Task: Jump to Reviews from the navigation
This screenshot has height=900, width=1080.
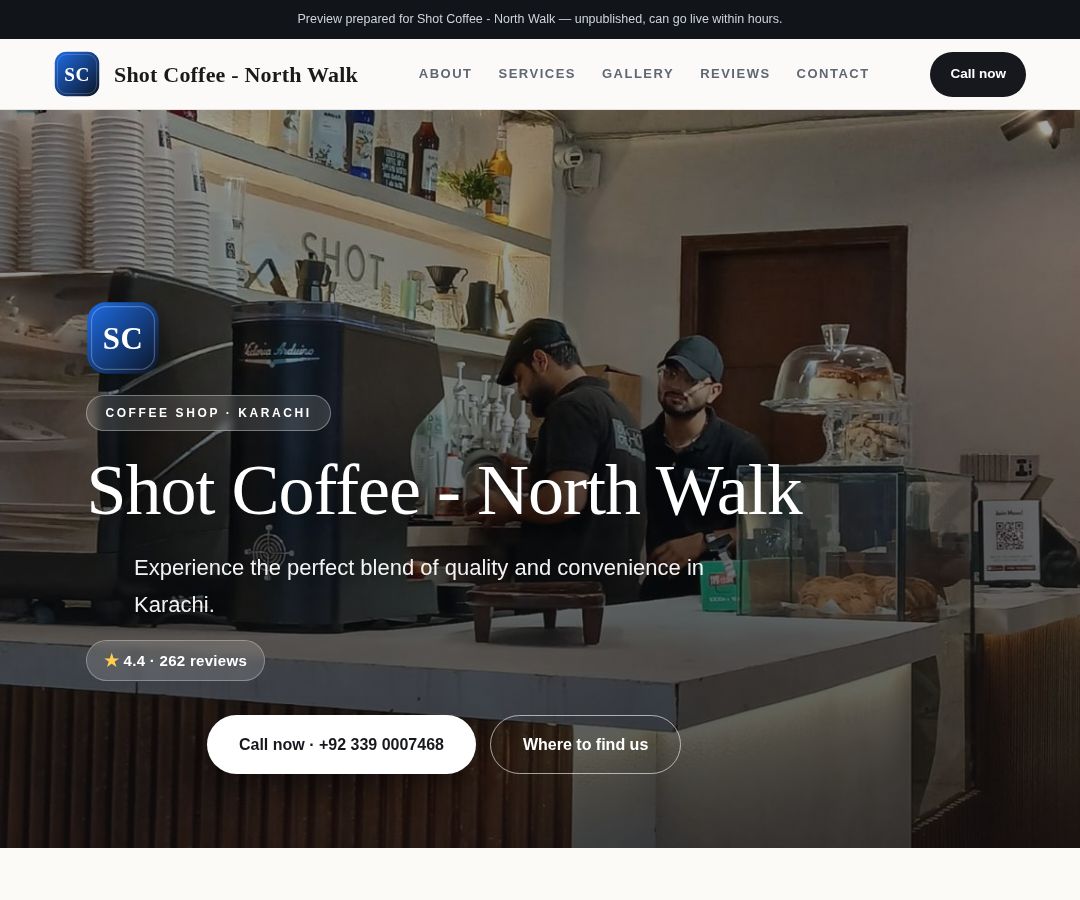Action: click(x=735, y=74)
